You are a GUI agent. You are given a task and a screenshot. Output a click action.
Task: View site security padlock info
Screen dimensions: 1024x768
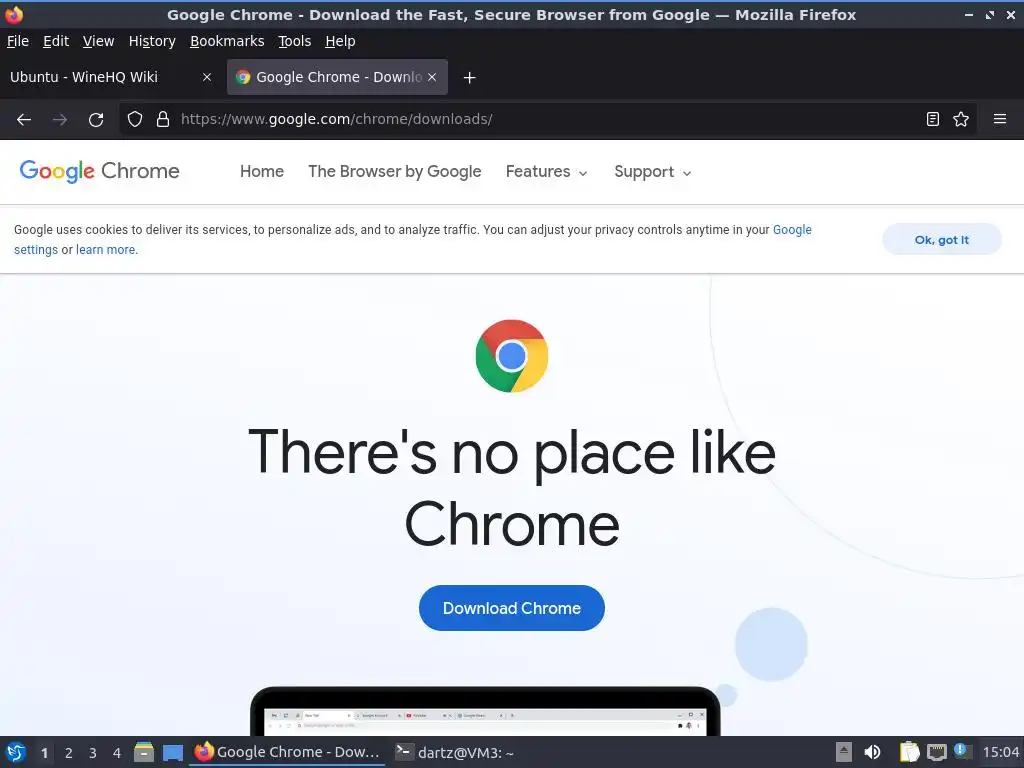(163, 120)
